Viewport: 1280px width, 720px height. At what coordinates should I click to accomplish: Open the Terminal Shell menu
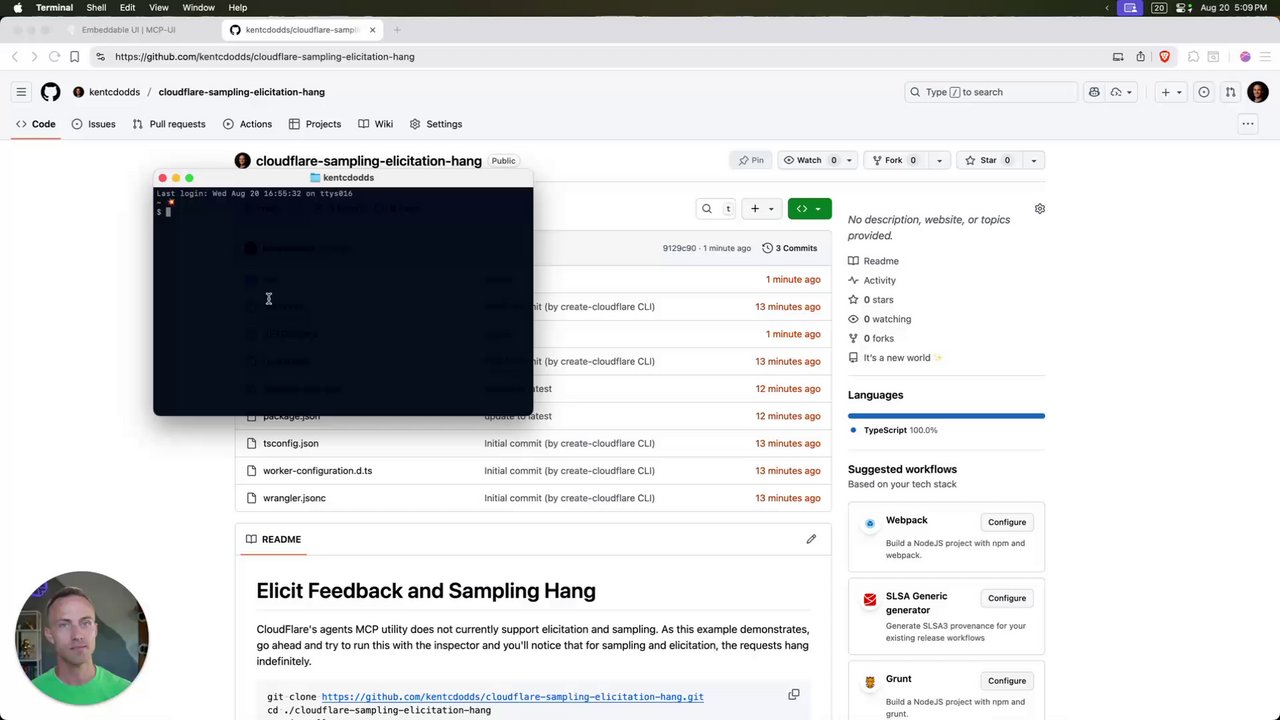[96, 8]
